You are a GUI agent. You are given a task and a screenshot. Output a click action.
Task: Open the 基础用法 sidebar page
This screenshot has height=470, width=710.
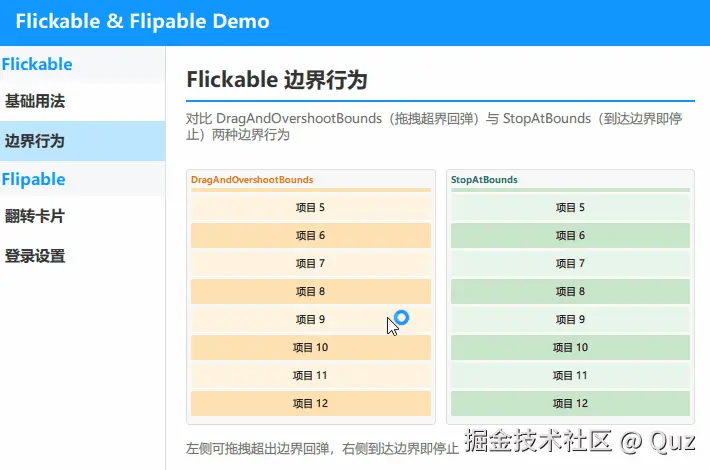click(82, 101)
